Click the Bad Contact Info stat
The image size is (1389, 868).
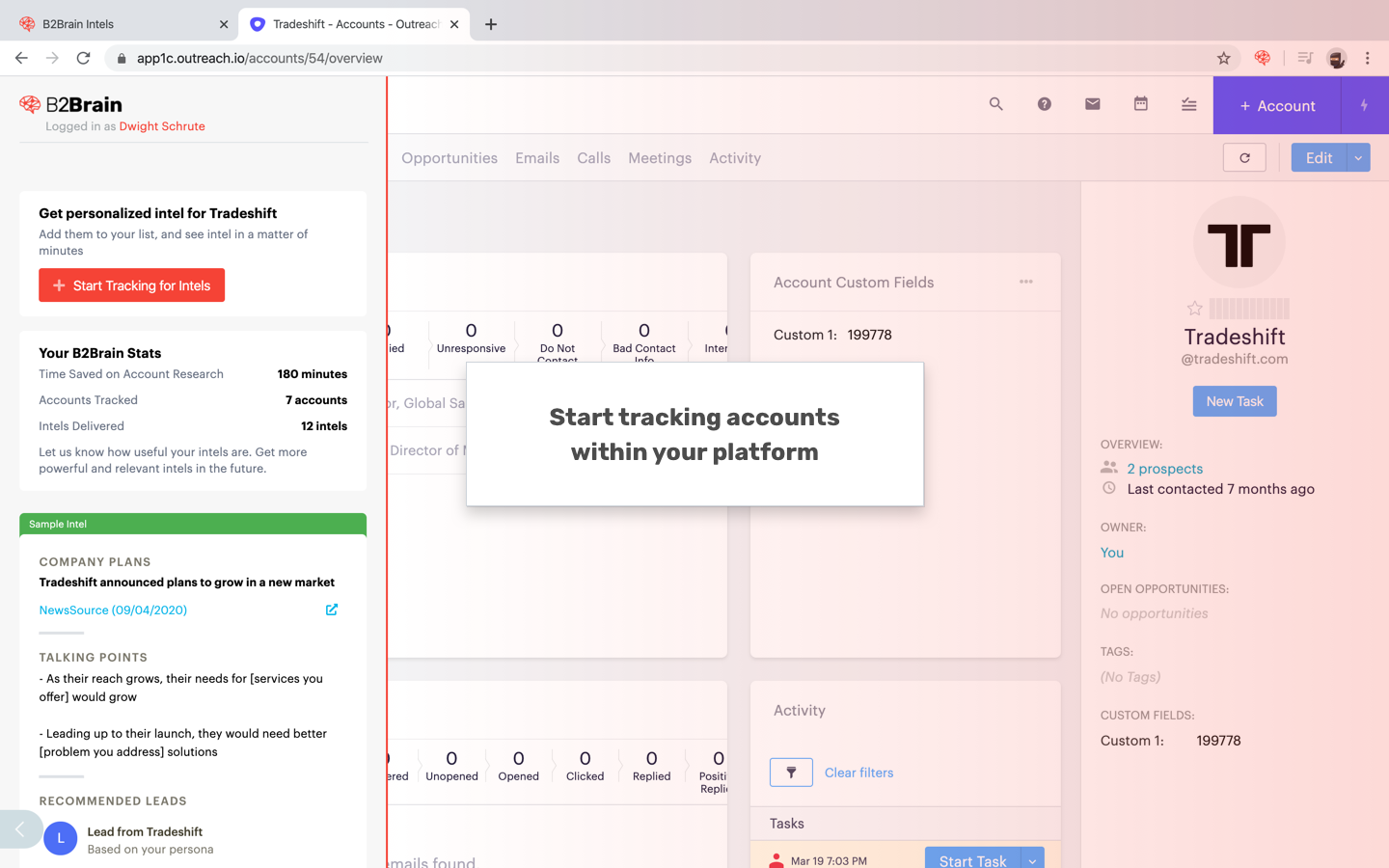[644, 341]
